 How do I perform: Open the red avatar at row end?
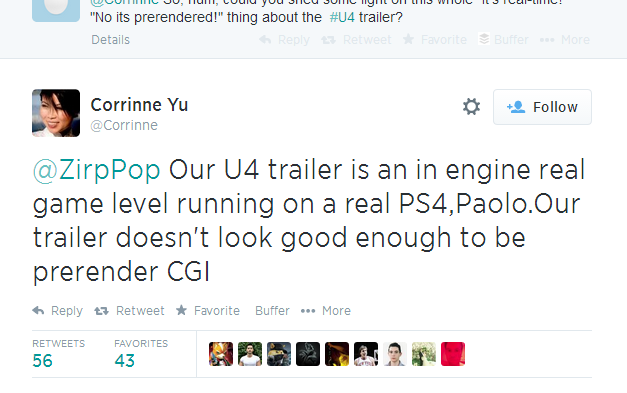pyautogui.click(x=453, y=354)
